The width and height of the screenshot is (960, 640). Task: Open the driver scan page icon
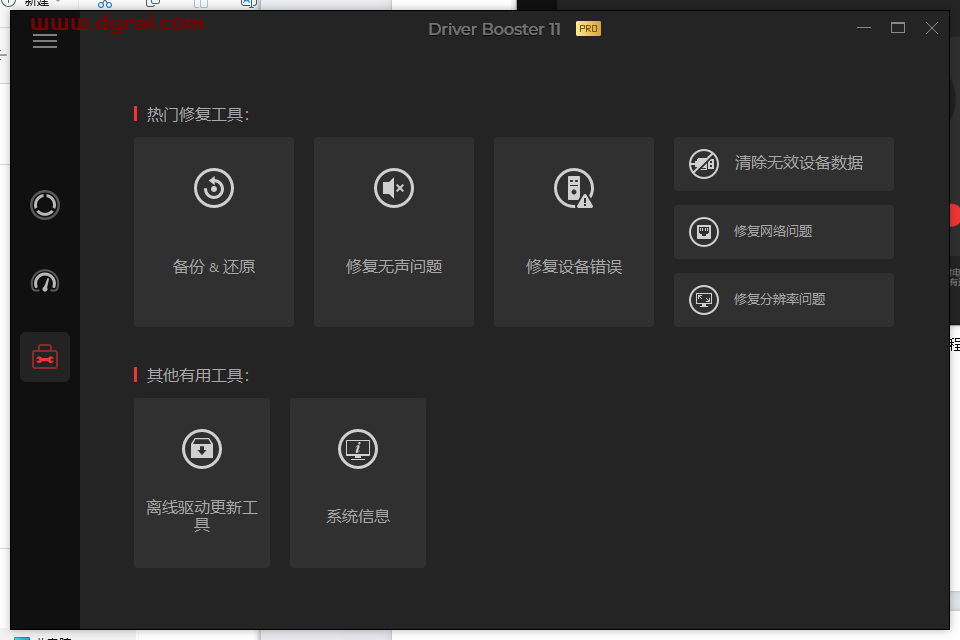45,205
